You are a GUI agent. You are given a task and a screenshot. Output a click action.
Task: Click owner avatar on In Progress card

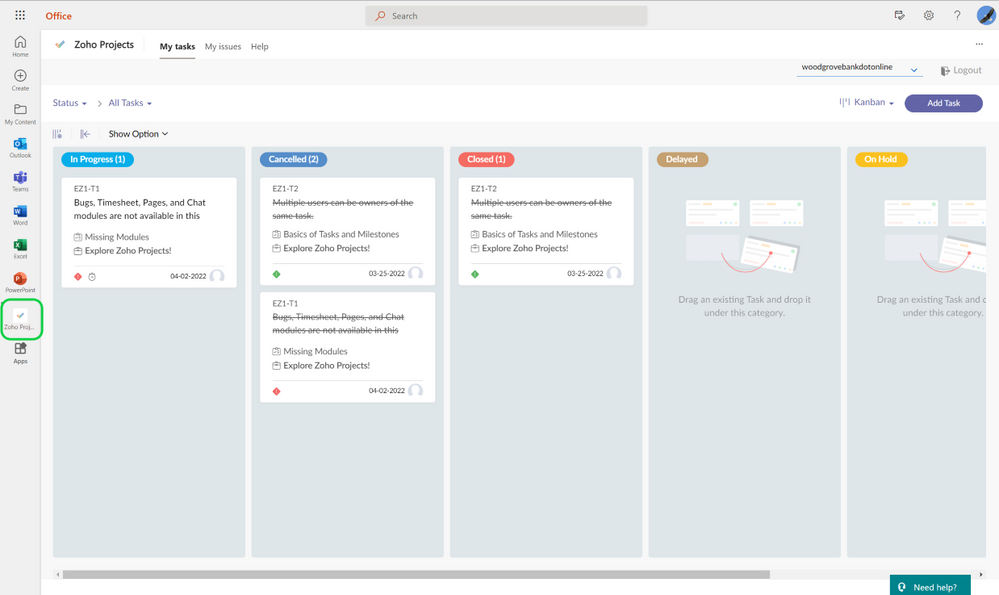click(217, 276)
